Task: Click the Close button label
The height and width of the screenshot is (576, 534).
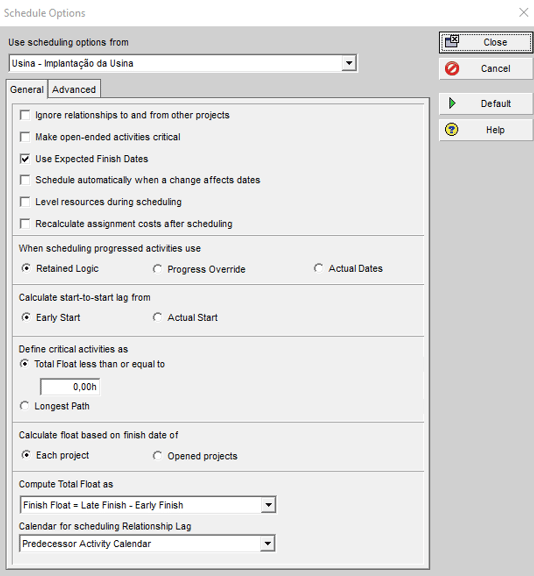Action: click(495, 42)
